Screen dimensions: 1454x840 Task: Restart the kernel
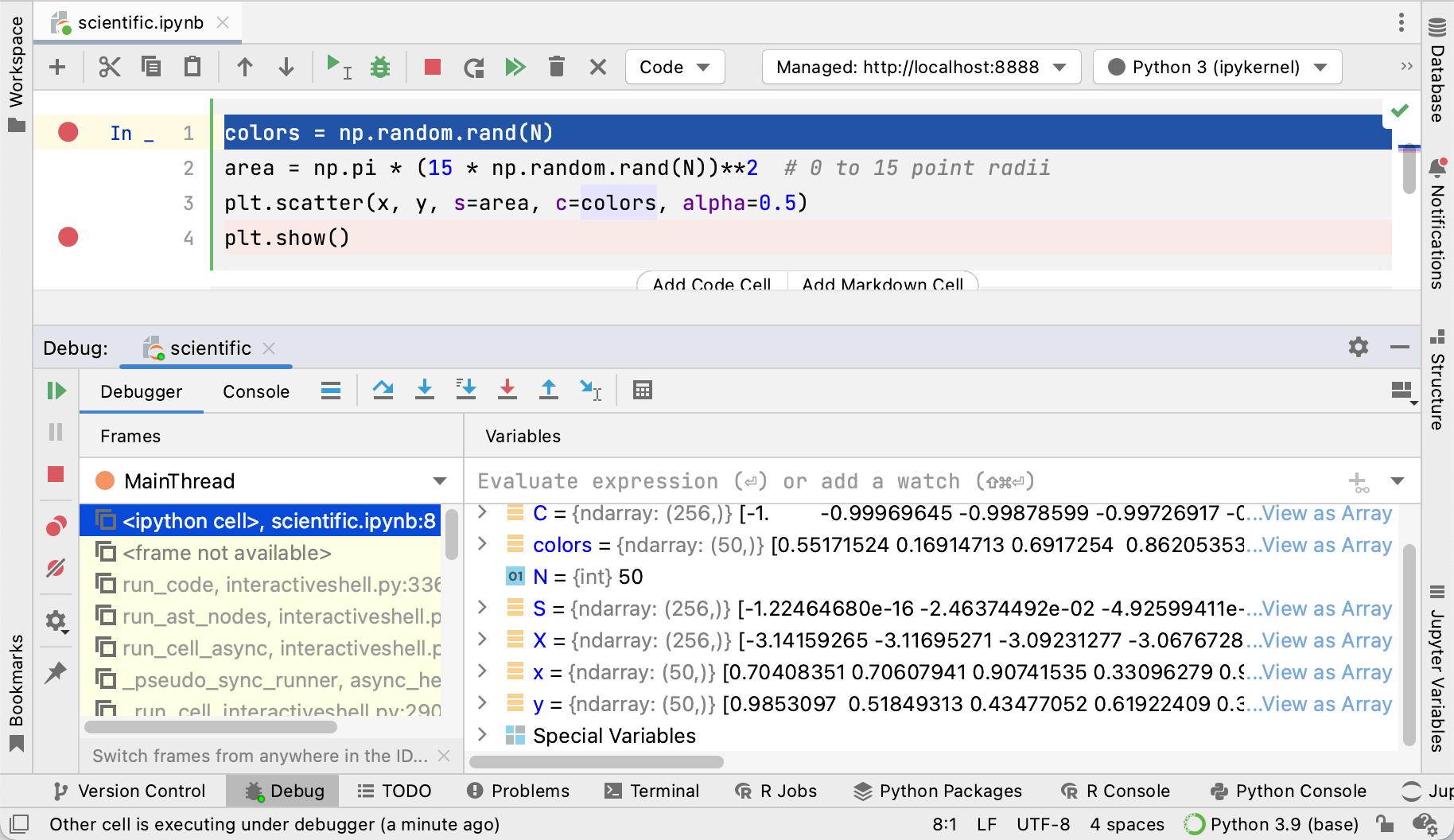click(473, 67)
